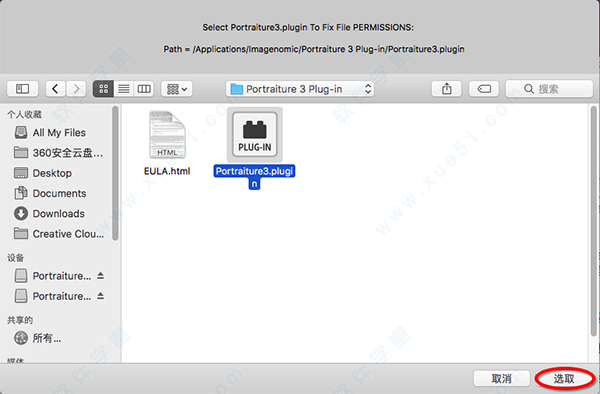The width and height of the screenshot is (600, 394).
Task: Open All My Files in sidebar
Action: coord(59,133)
